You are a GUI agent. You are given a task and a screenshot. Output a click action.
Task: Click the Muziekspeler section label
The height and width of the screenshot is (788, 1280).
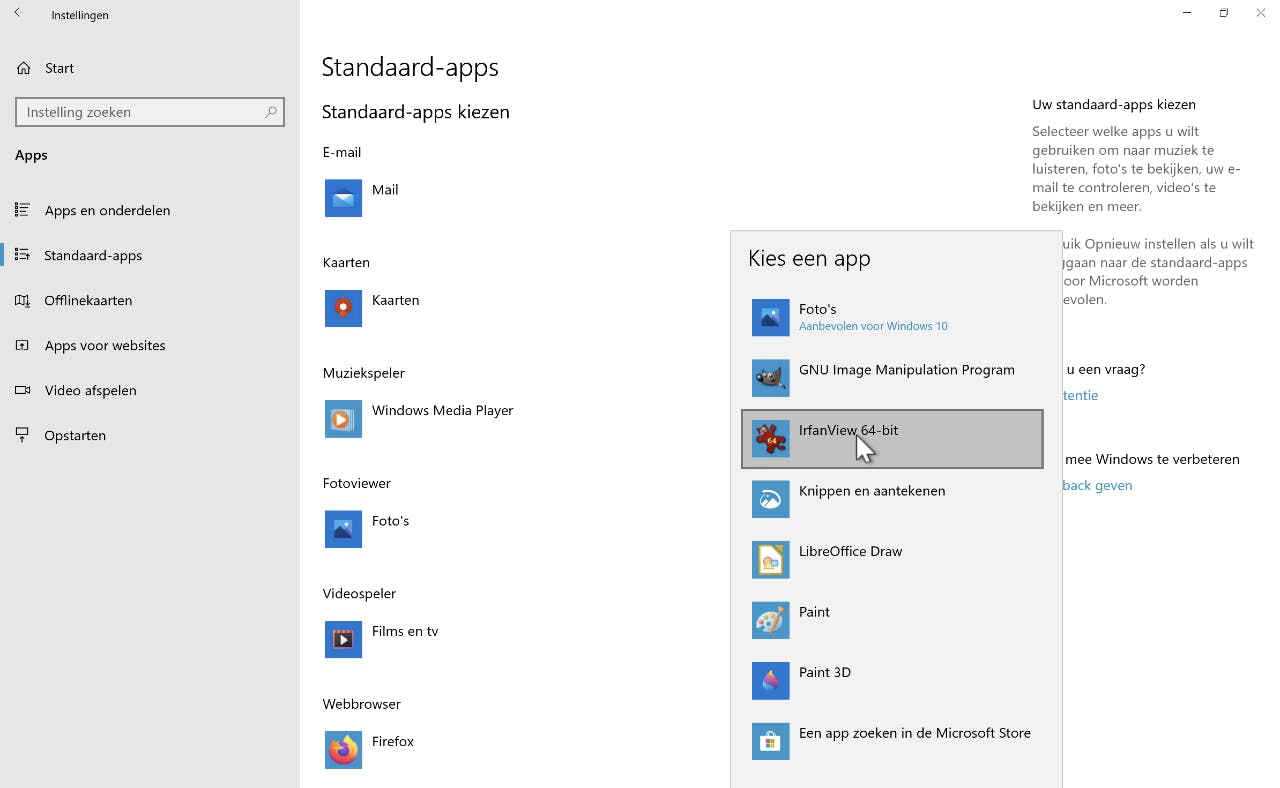point(364,373)
